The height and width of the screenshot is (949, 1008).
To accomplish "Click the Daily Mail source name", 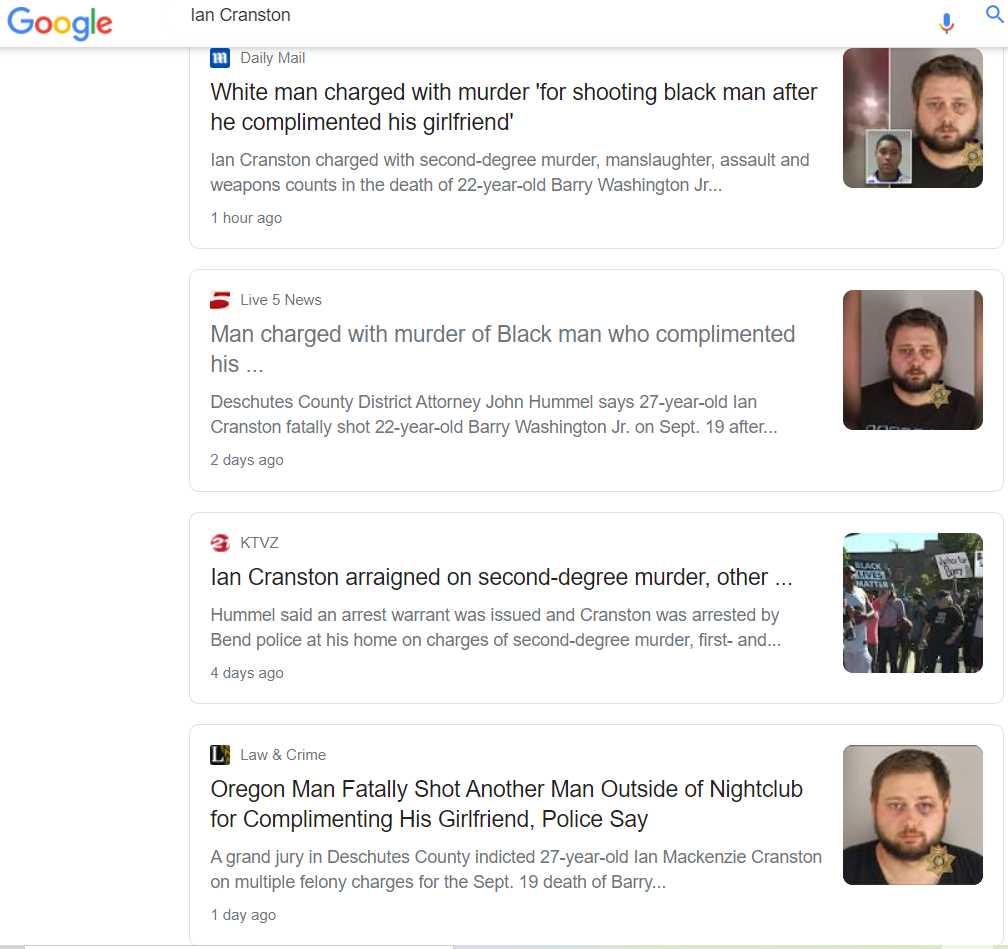I will 273,58.
